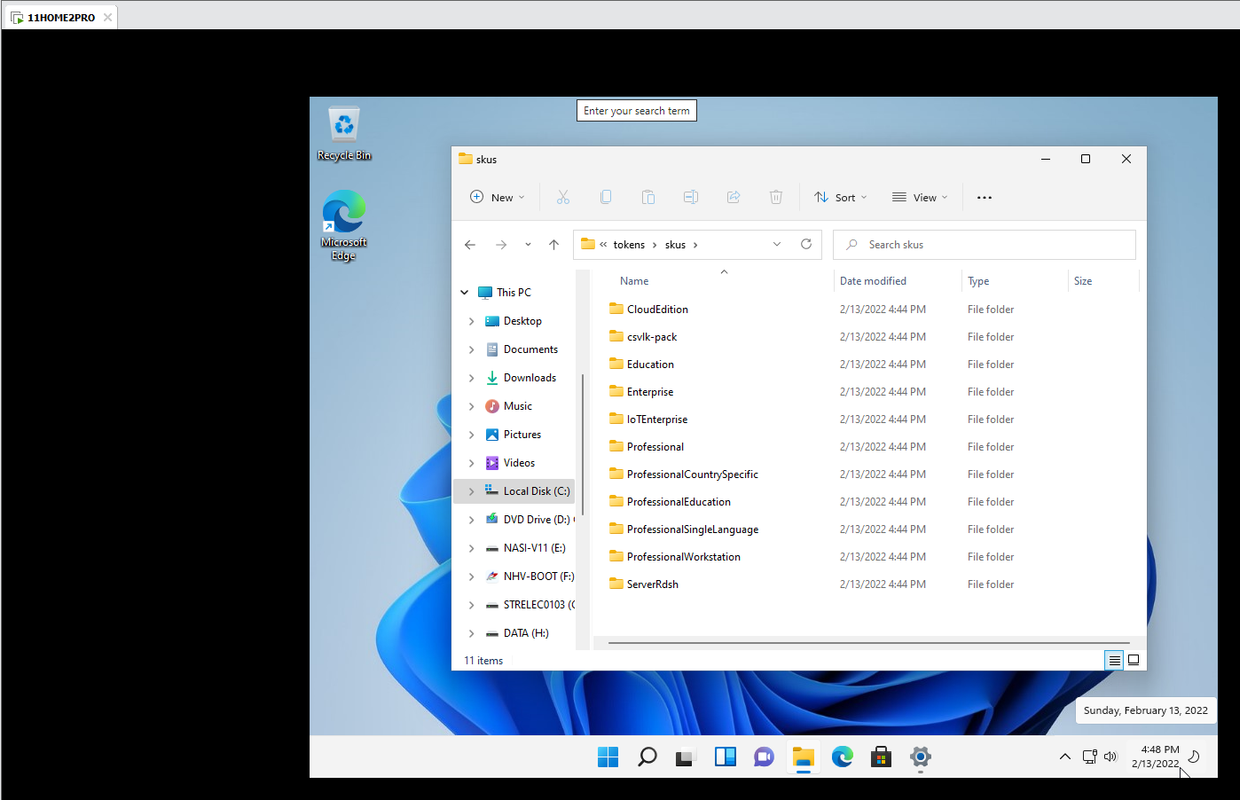The width and height of the screenshot is (1240, 800).
Task: Select NASI-V11 (E:) drive
Action: tap(525, 548)
